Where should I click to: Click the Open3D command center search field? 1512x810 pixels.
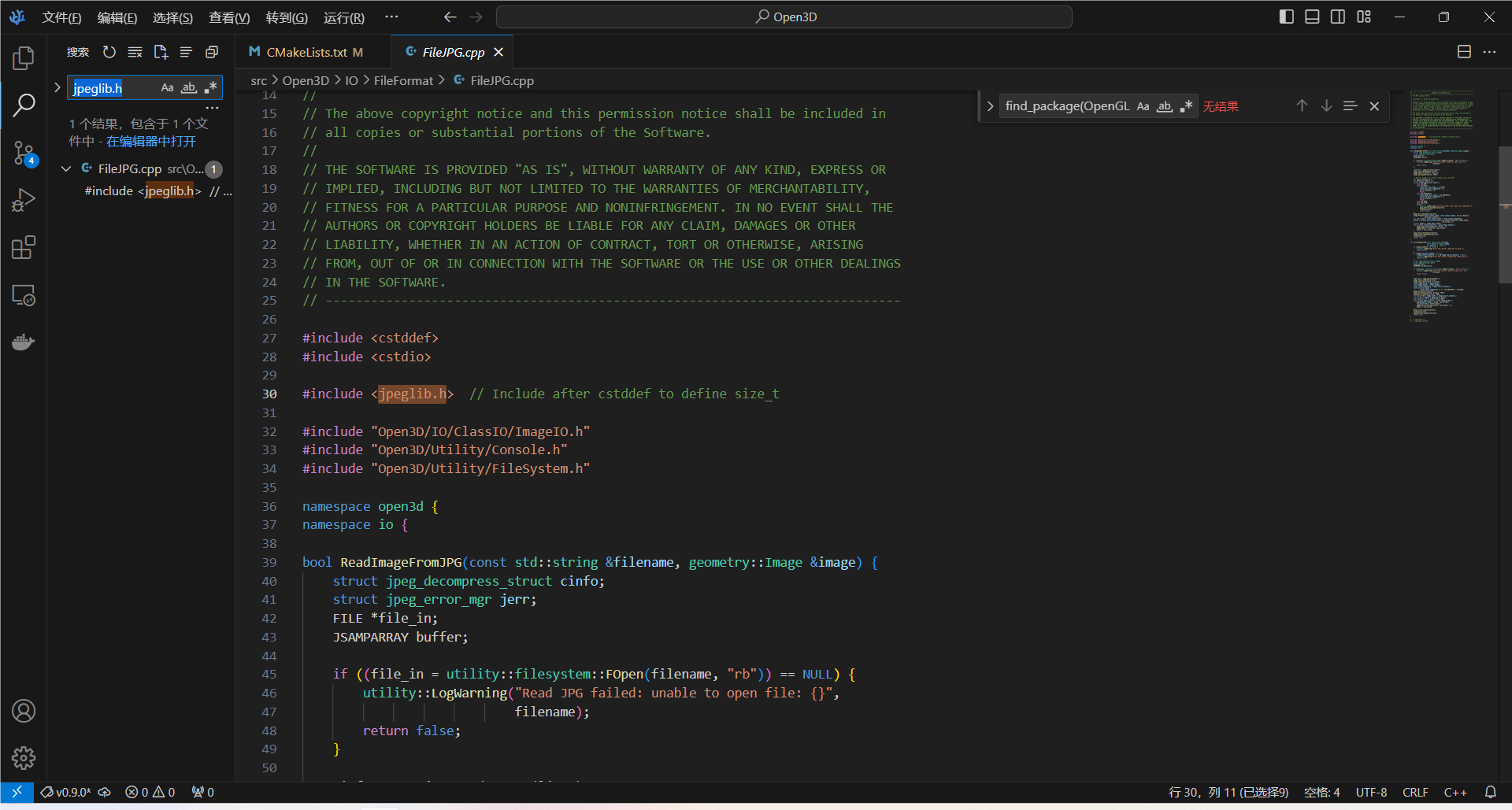[784, 17]
